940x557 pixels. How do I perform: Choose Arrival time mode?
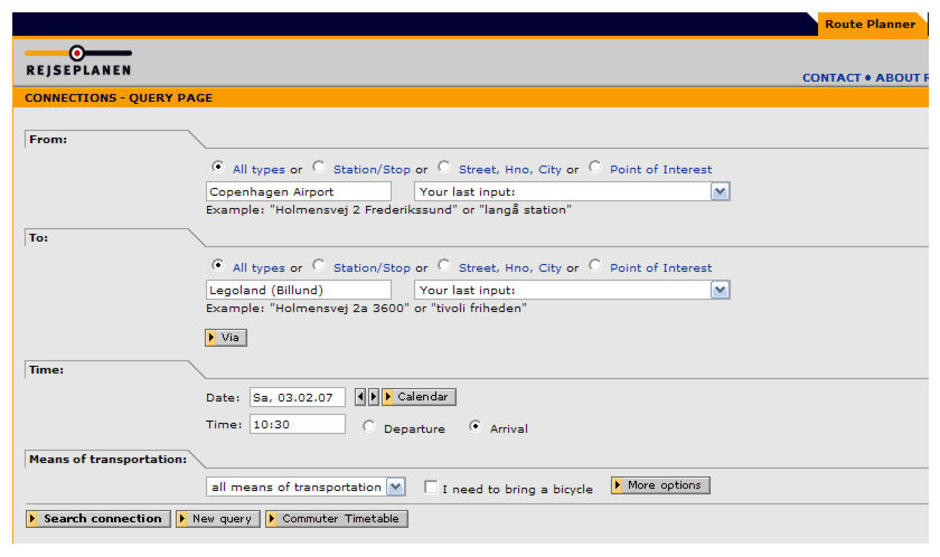coord(475,426)
